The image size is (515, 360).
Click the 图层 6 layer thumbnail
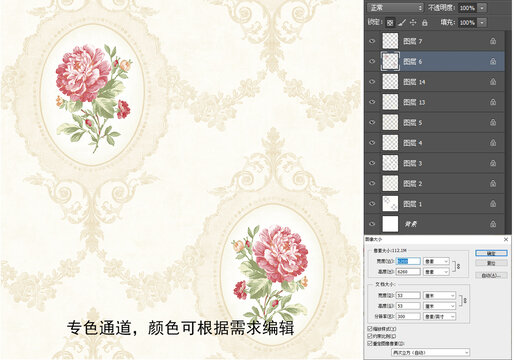[x=390, y=62]
